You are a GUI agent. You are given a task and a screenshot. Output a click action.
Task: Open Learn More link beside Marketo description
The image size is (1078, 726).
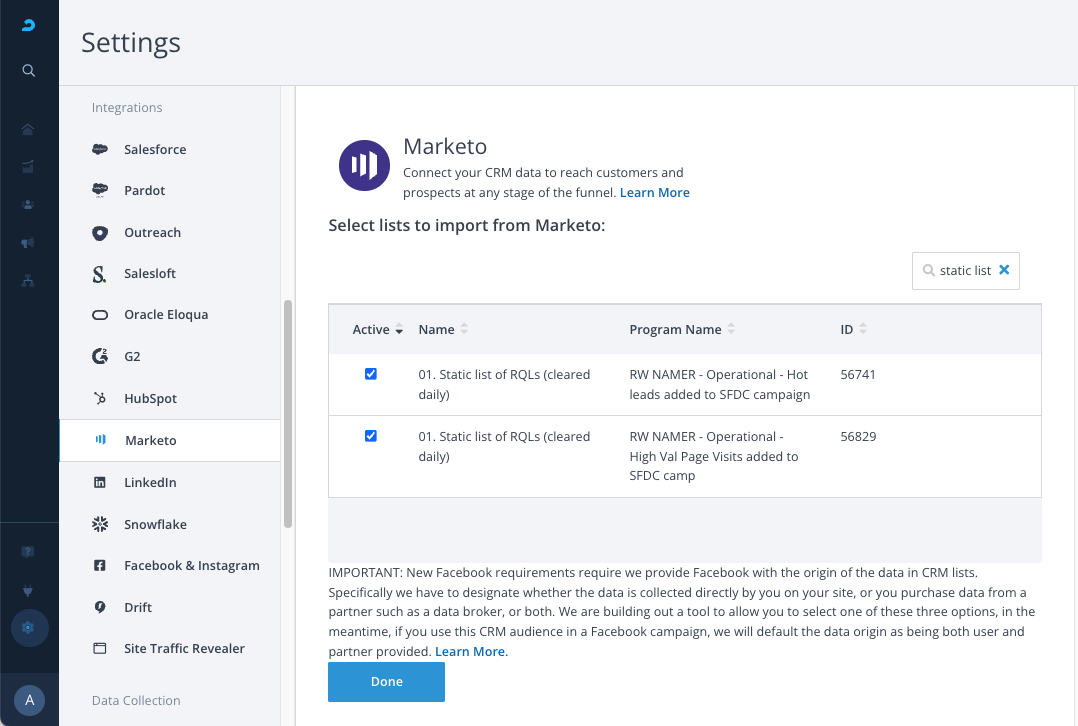pos(654,192)
